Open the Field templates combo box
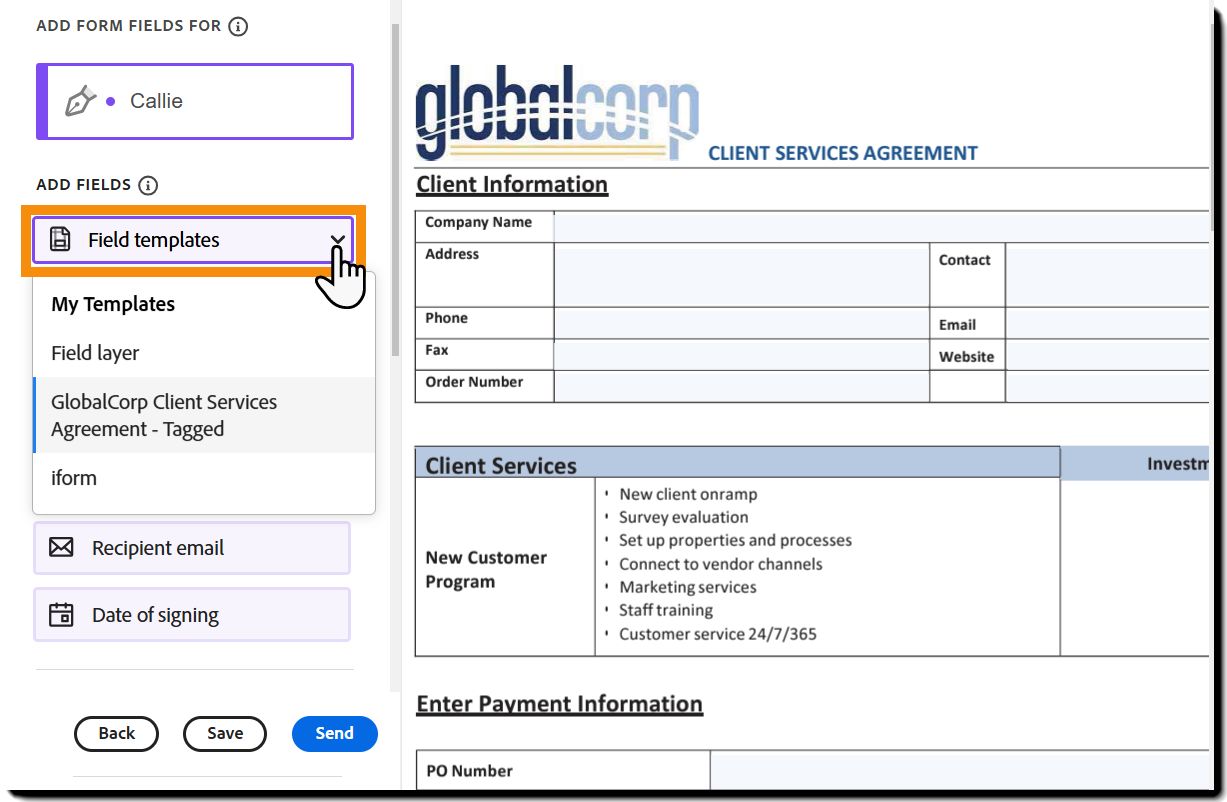Image resolution: width=1227 pixels, height=802 pixels. (193, 240)
